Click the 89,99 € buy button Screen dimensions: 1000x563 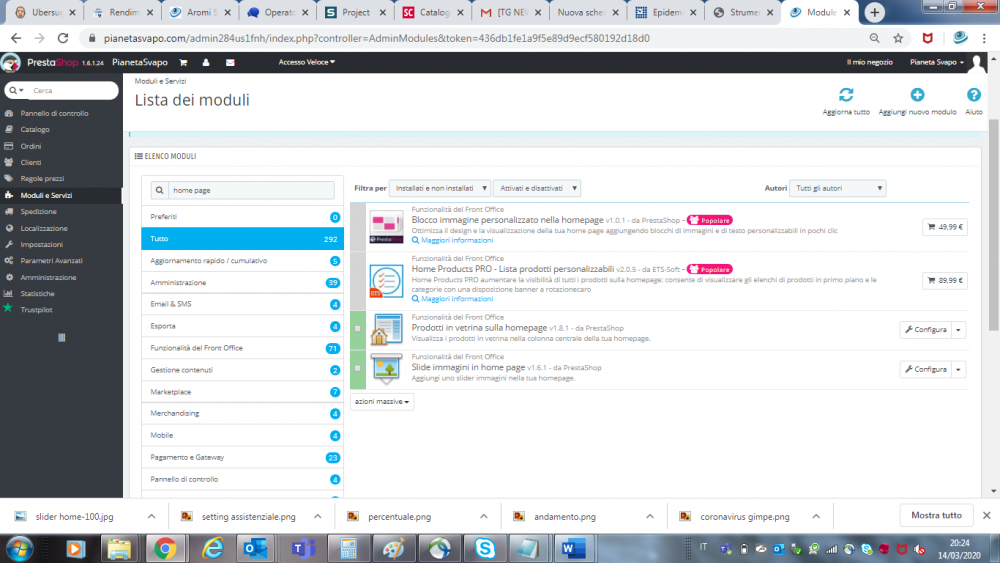945,281
